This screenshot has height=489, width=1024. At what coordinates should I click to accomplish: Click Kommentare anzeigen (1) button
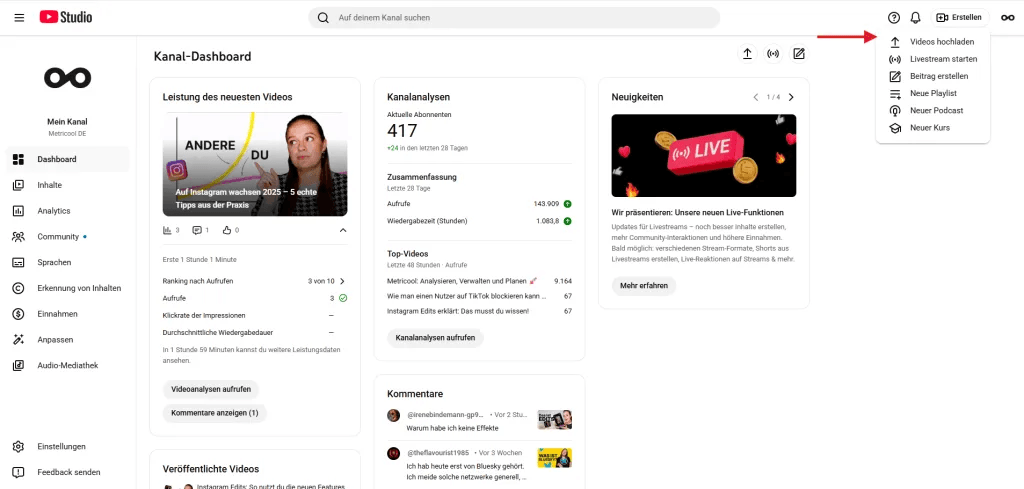pyautogui.click(x=215, y=413)
